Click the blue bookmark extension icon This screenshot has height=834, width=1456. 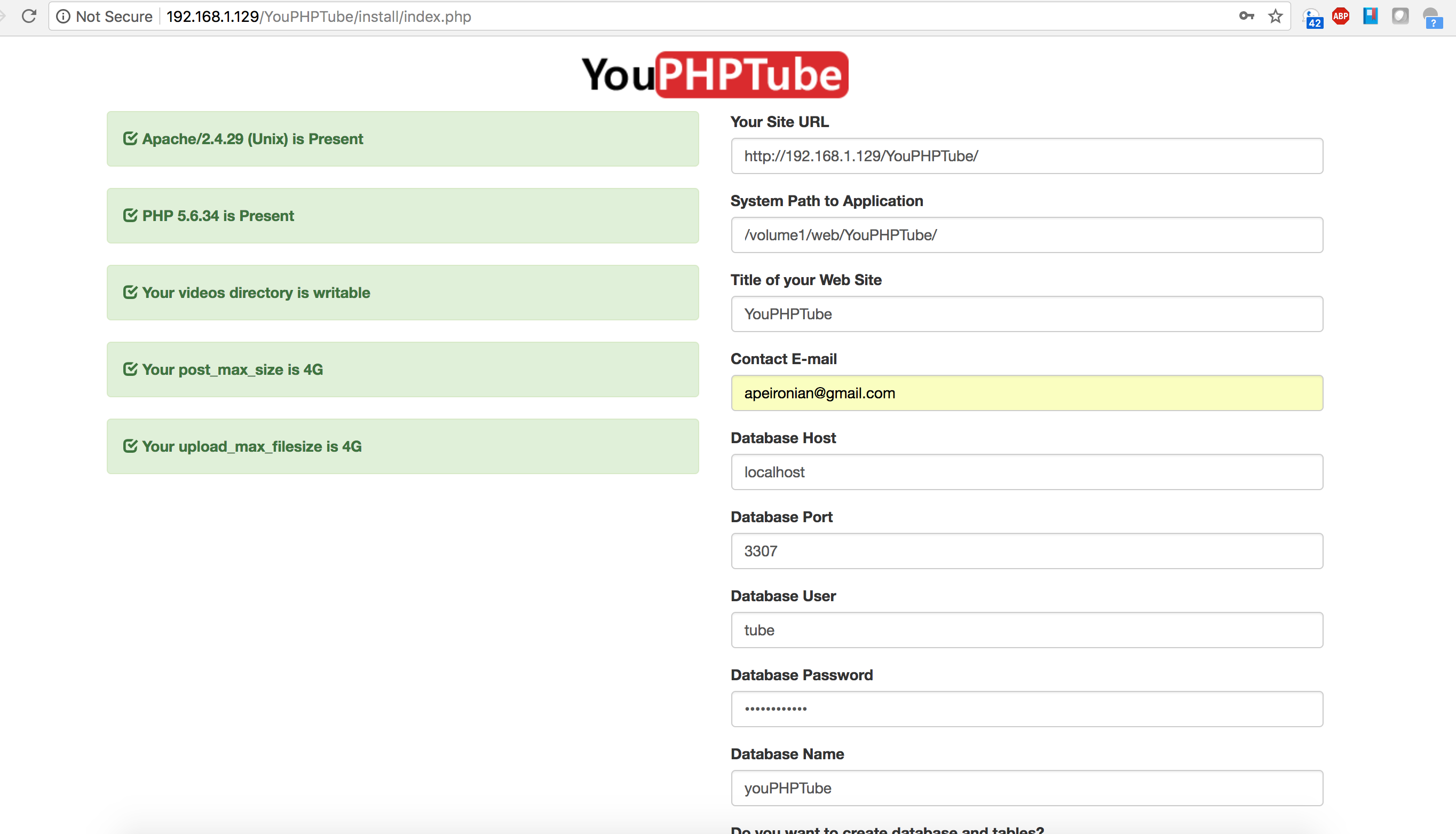point(1370,16)
